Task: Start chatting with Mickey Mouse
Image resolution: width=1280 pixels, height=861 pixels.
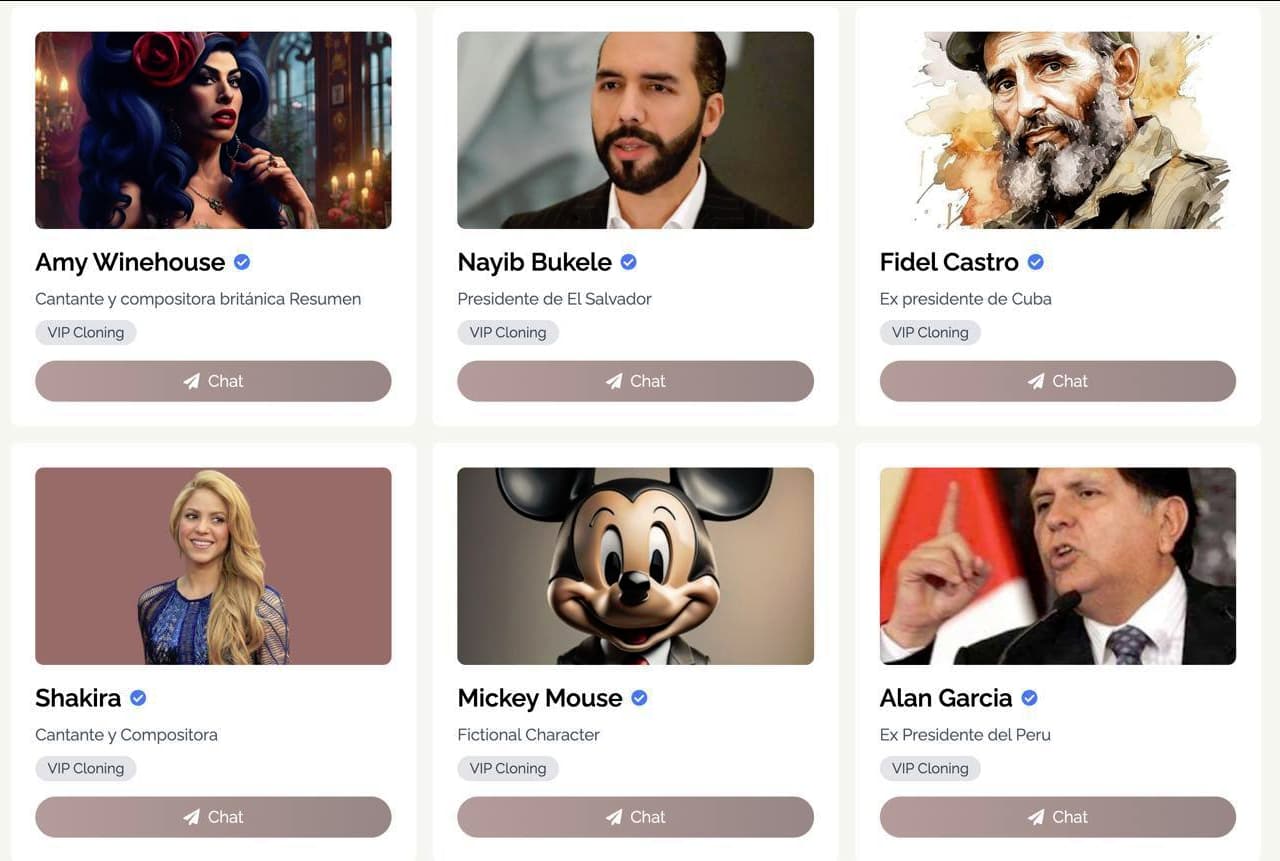Action: point(635,817)
